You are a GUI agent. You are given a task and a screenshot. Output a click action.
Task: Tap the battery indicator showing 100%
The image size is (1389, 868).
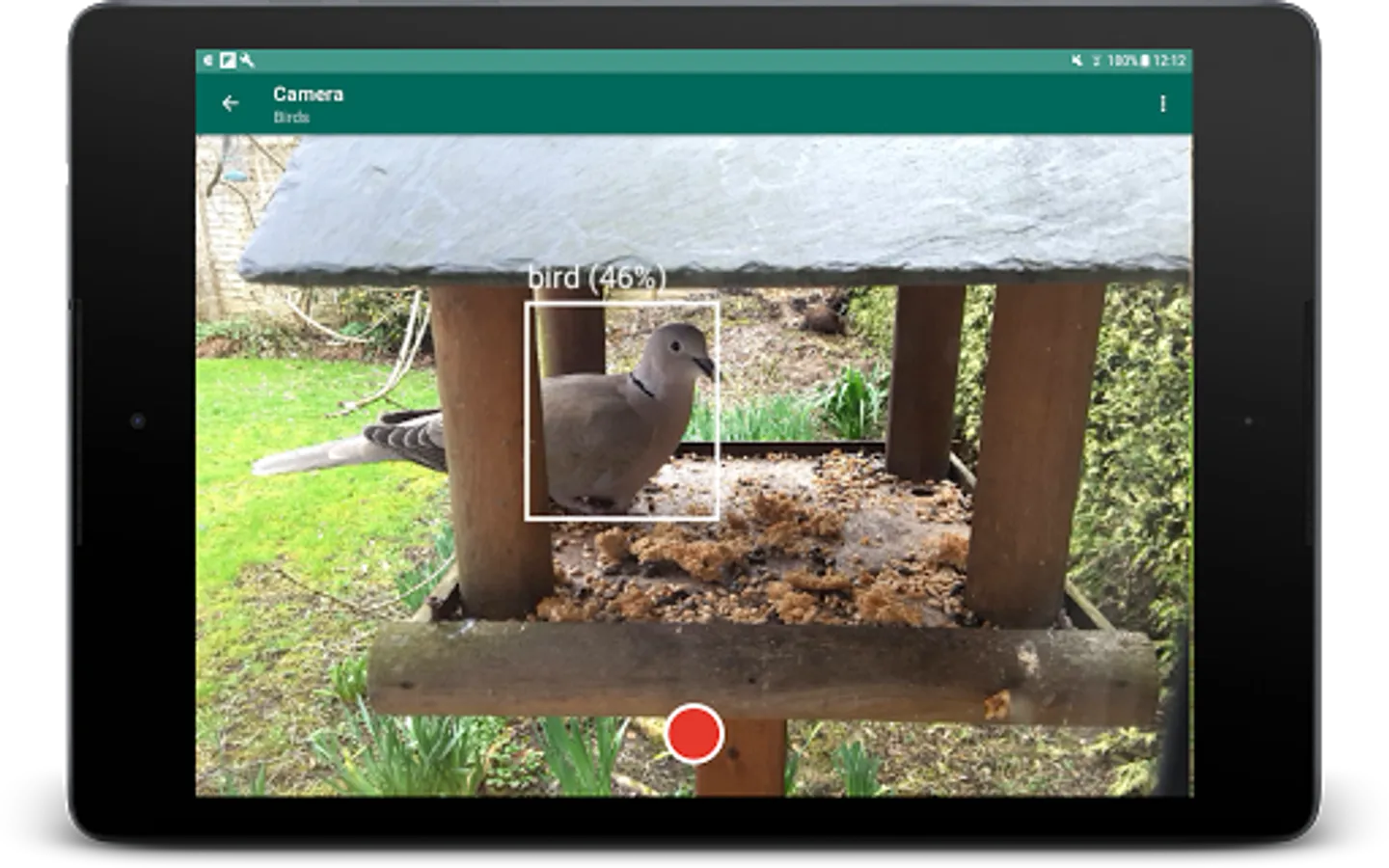[x=1127, y=58]
